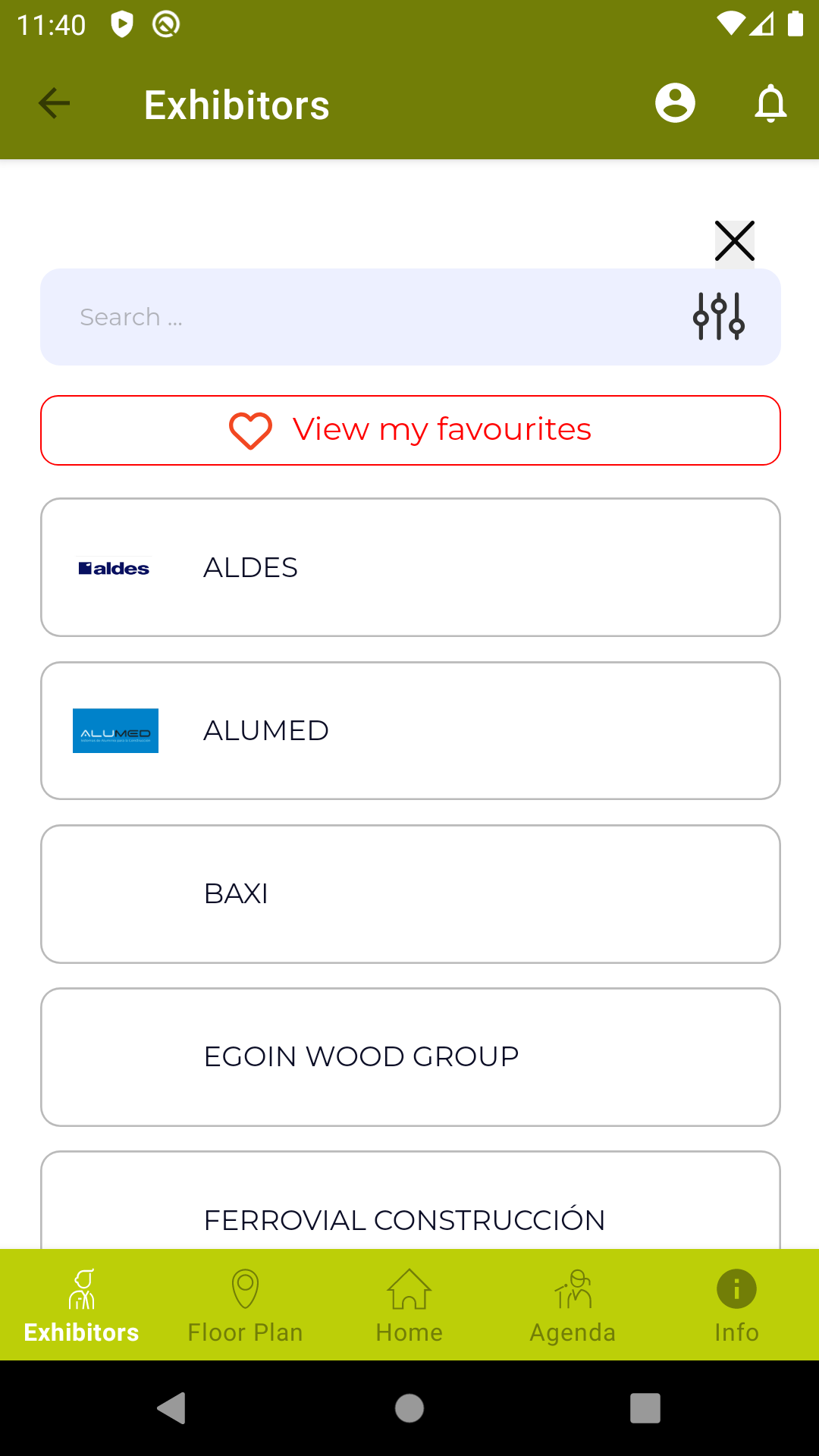The width and height of the screenshot is (819, 1456).
Task: Go to the Home tab
Action: click(409, 1305)
